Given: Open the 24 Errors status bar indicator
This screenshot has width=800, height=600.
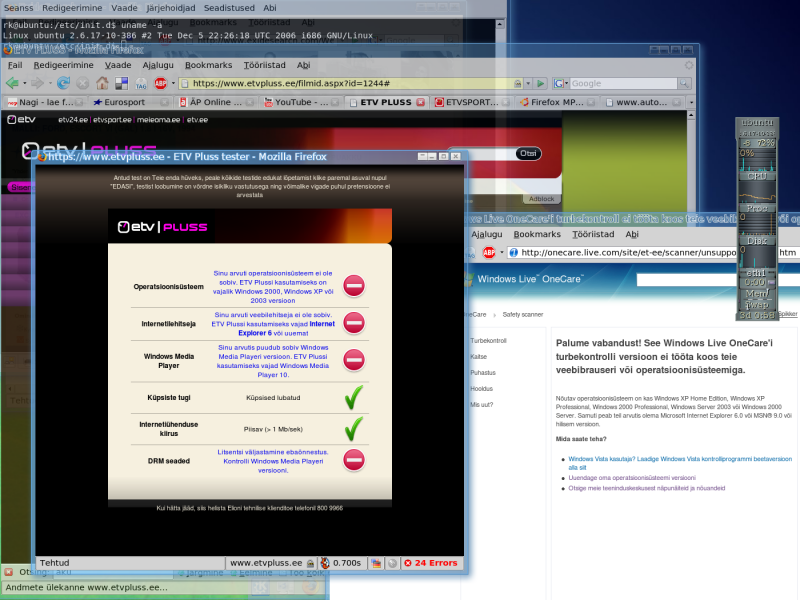Looking at the screenshot, I should point(431,563).
